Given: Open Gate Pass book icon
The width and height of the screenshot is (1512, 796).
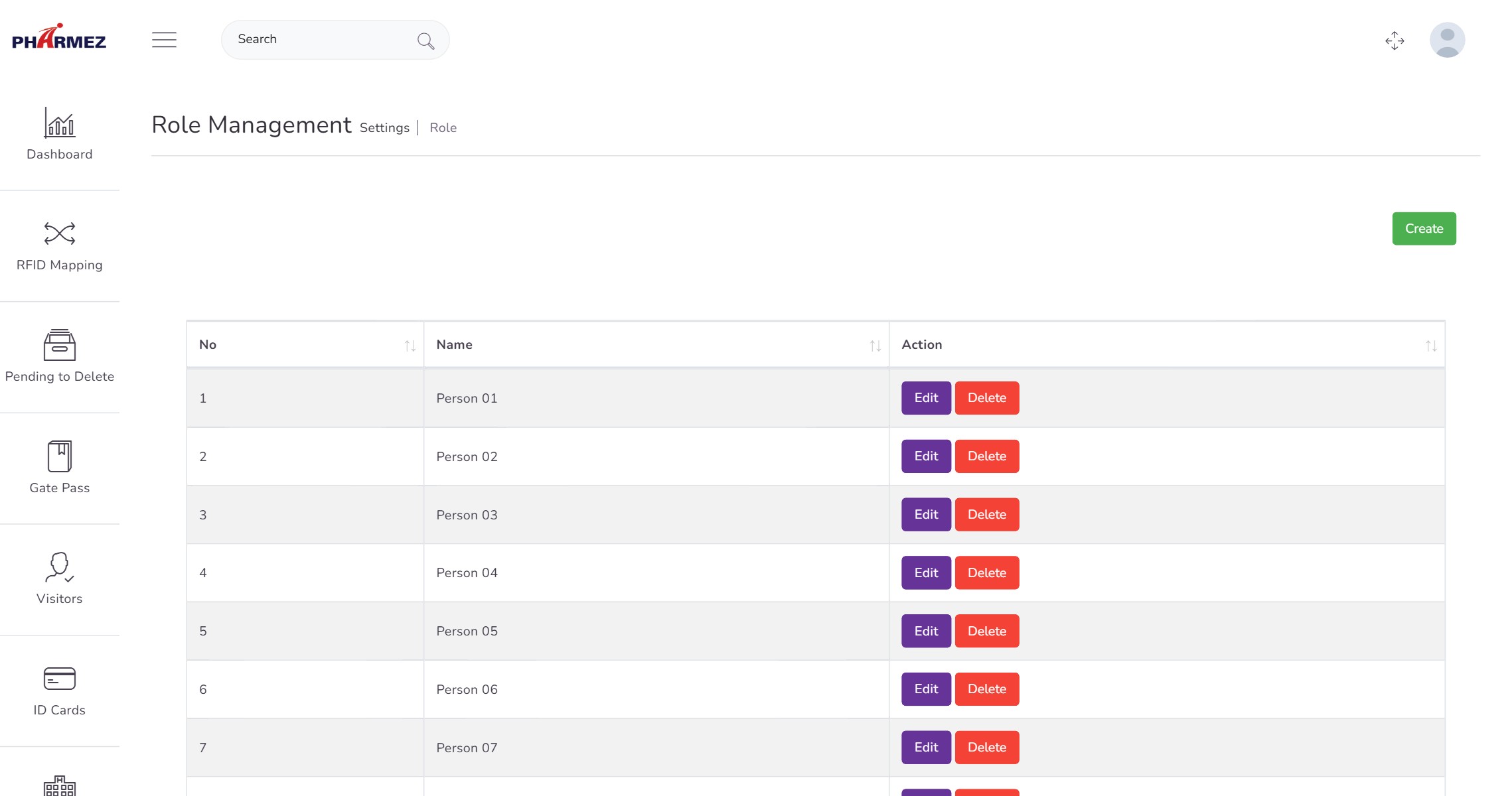Looking at the screenshot, I should (60, 456).
